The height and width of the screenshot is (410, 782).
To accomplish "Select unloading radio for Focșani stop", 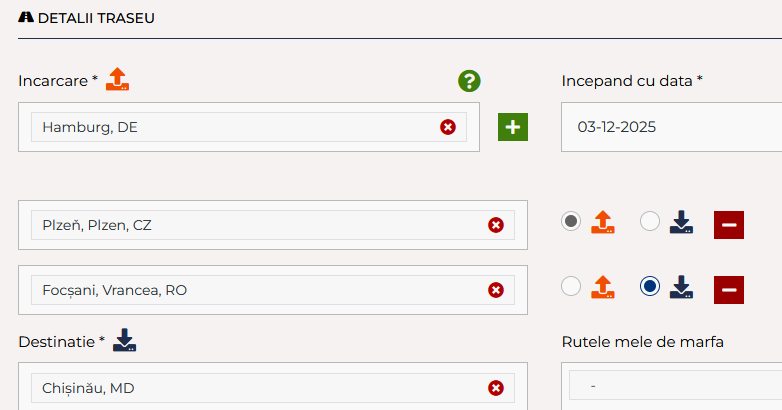I will click(650, 287).
